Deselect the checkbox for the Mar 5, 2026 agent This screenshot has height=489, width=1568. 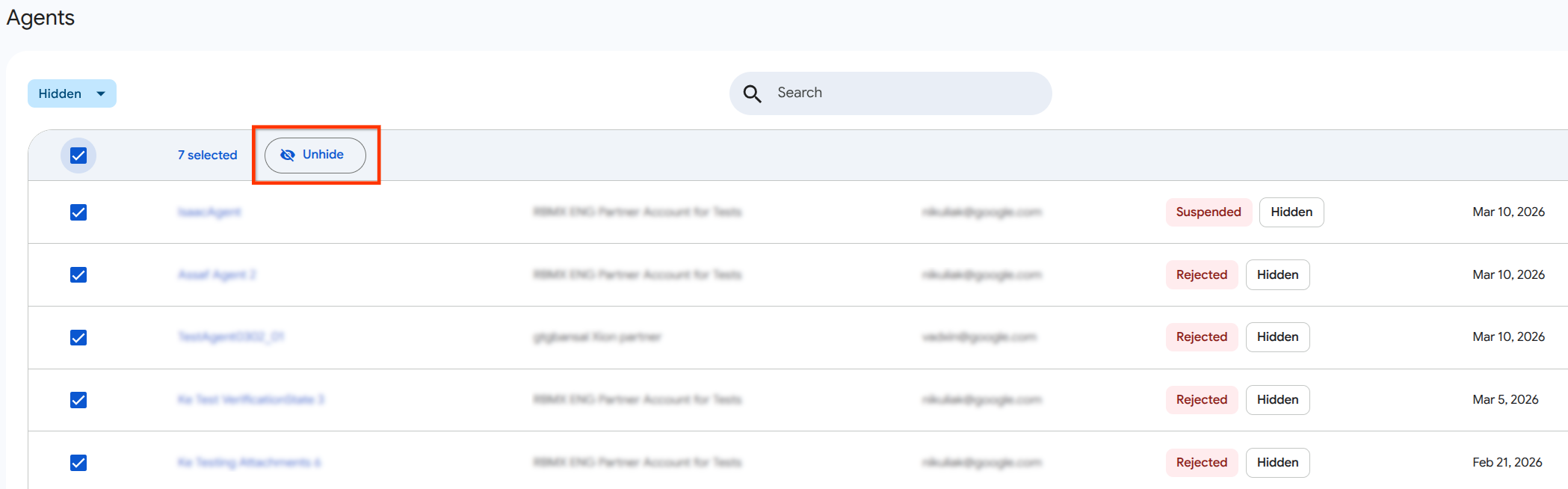(x=78, y=400)
